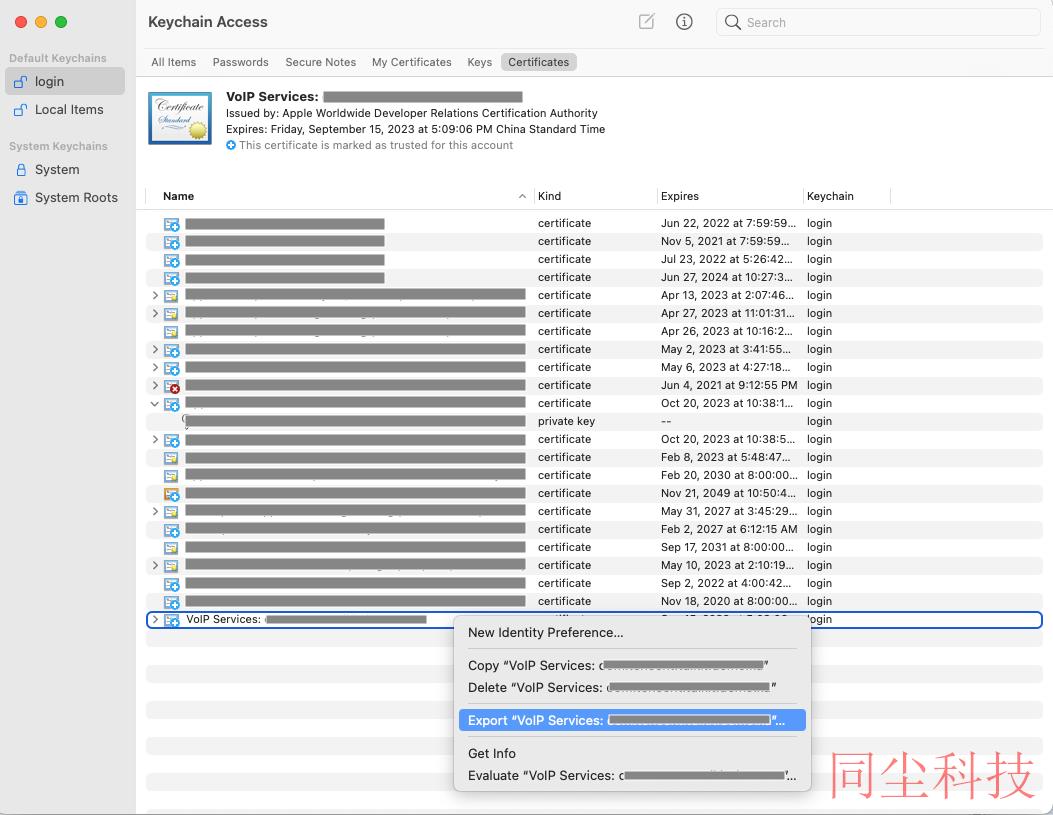The image size is (1053, 815).
Task: Sort the list by the Keychain column
Action: tap(846, 196)
